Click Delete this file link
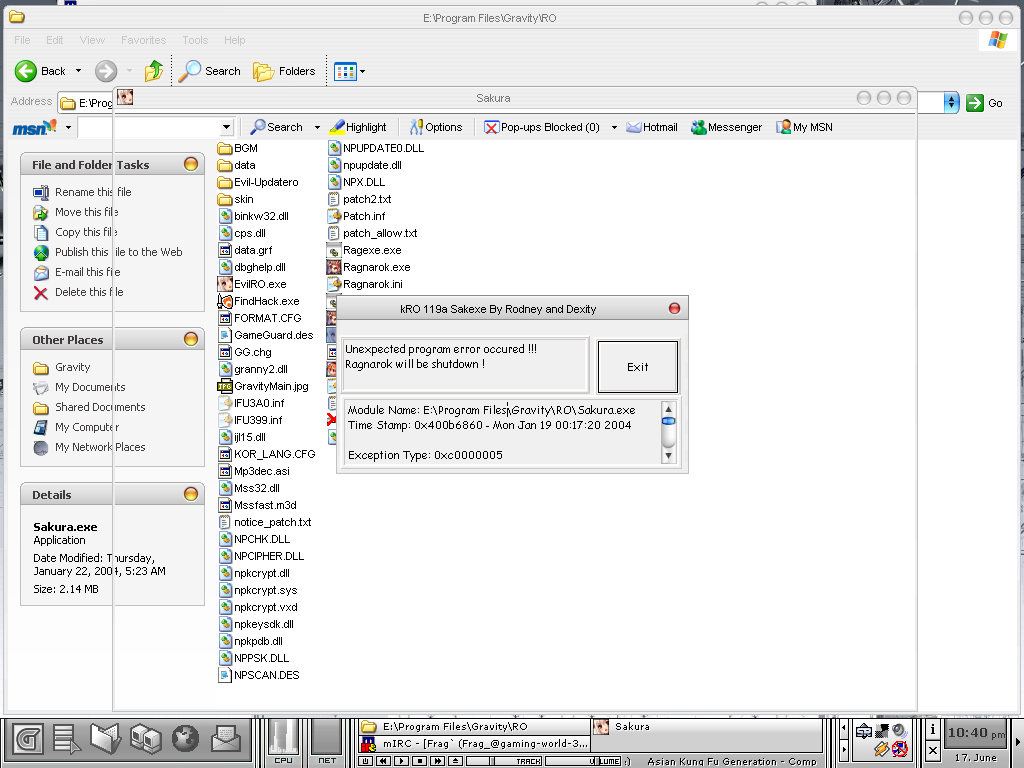Viewport: 1024px width, 768px height. tap(89, 292)
